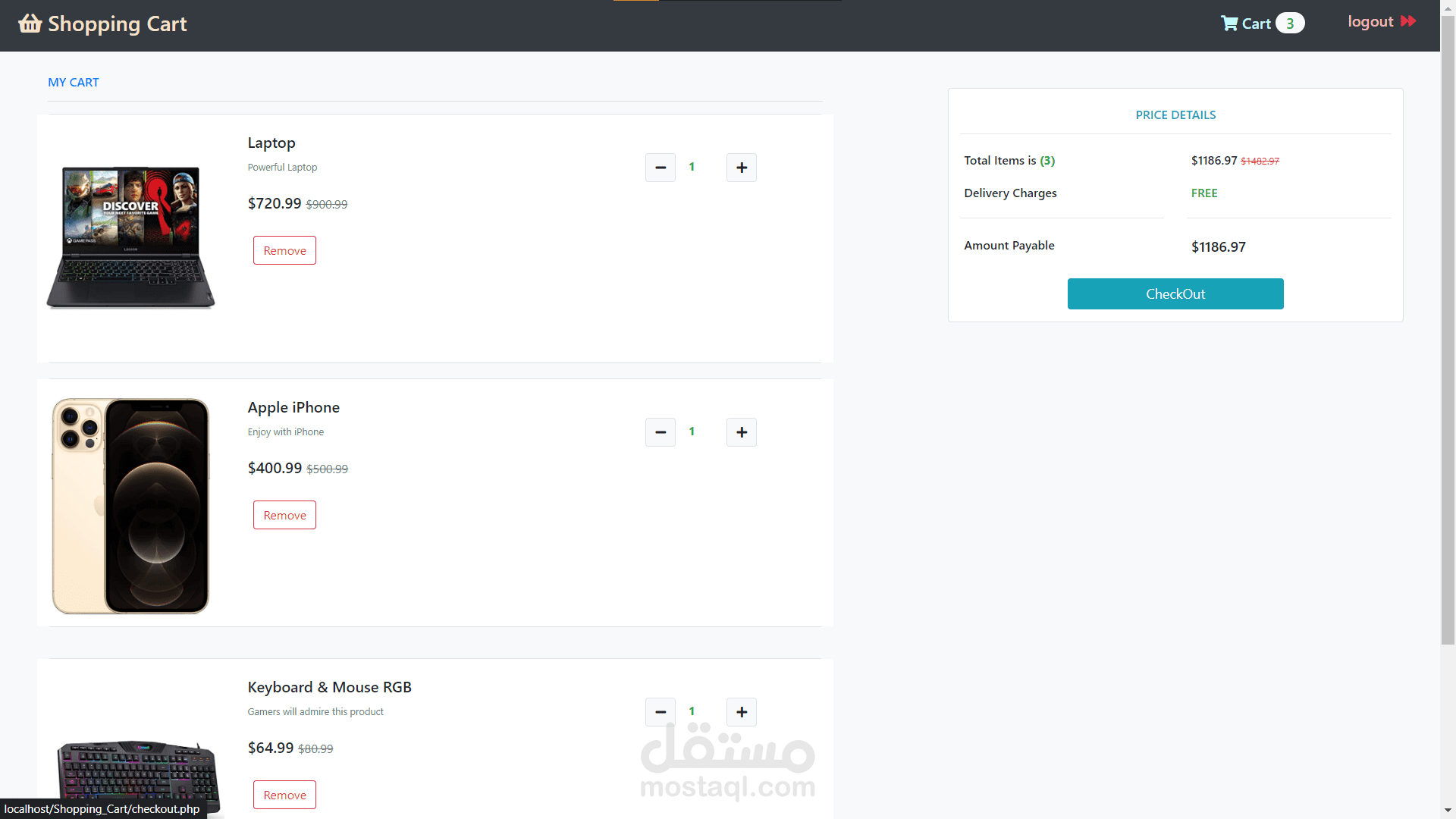Decrease Laptop quantity with minus button
This screenshot has height=819, width=1456.
click(660, 168)
